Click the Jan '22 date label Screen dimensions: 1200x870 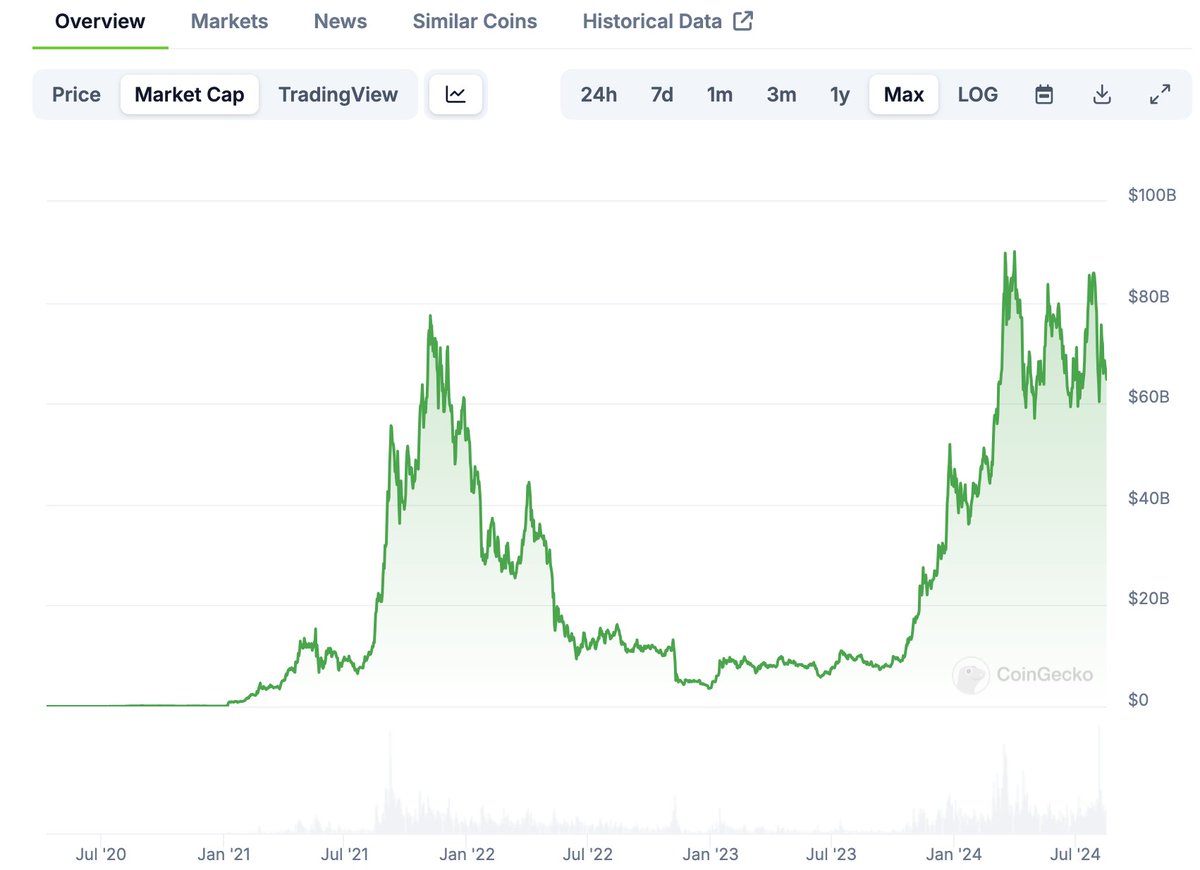tap(467, 854)
